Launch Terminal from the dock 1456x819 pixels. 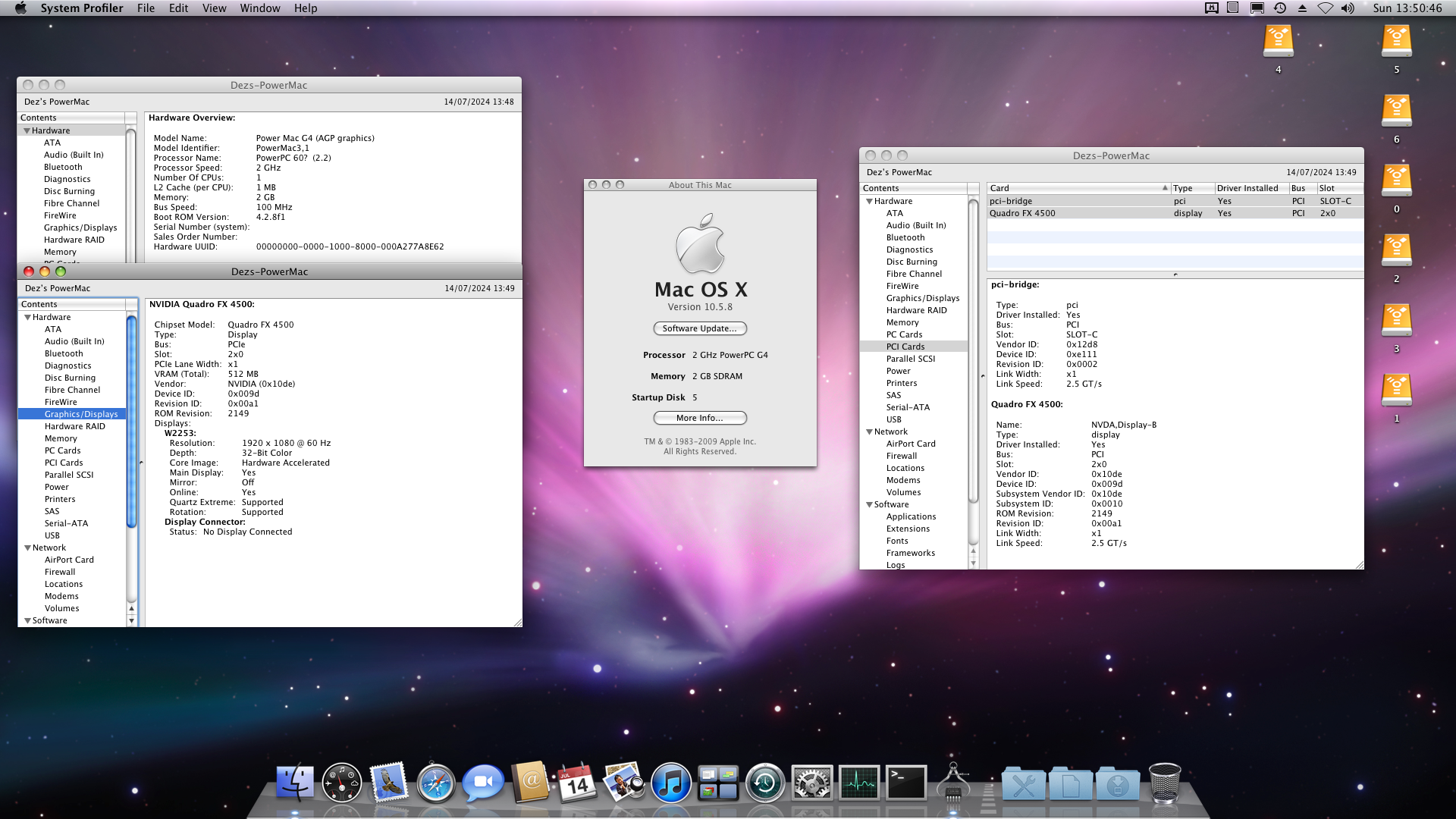(906, 783)
